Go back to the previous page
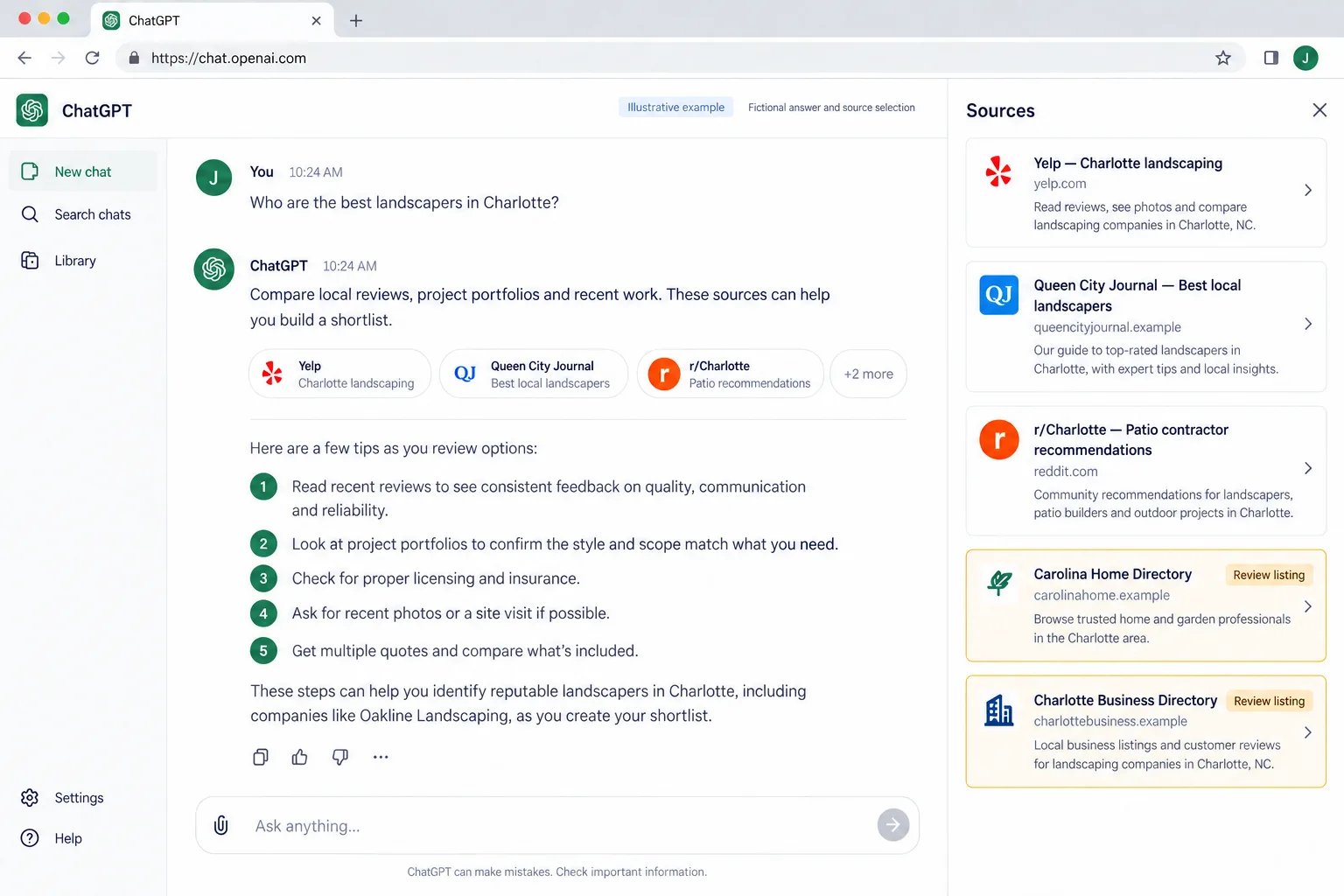 pyautogui.click(x=24, y=58)
